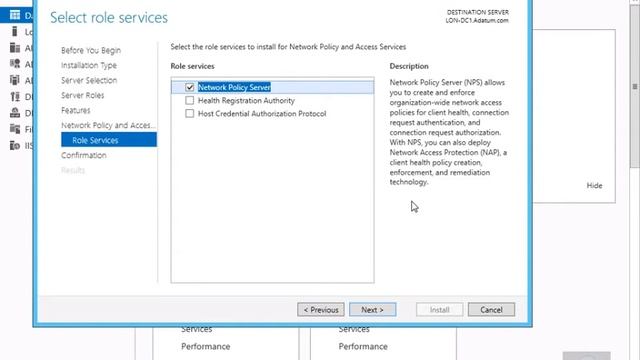Open DHCP icon in Server Manager sidebar
The width and height of the screenshot is (640, 360).
tap(15, 96)
